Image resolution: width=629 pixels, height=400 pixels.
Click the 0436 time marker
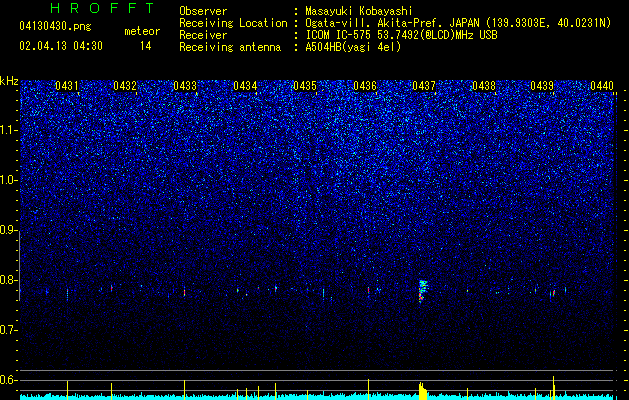[365, 85]
